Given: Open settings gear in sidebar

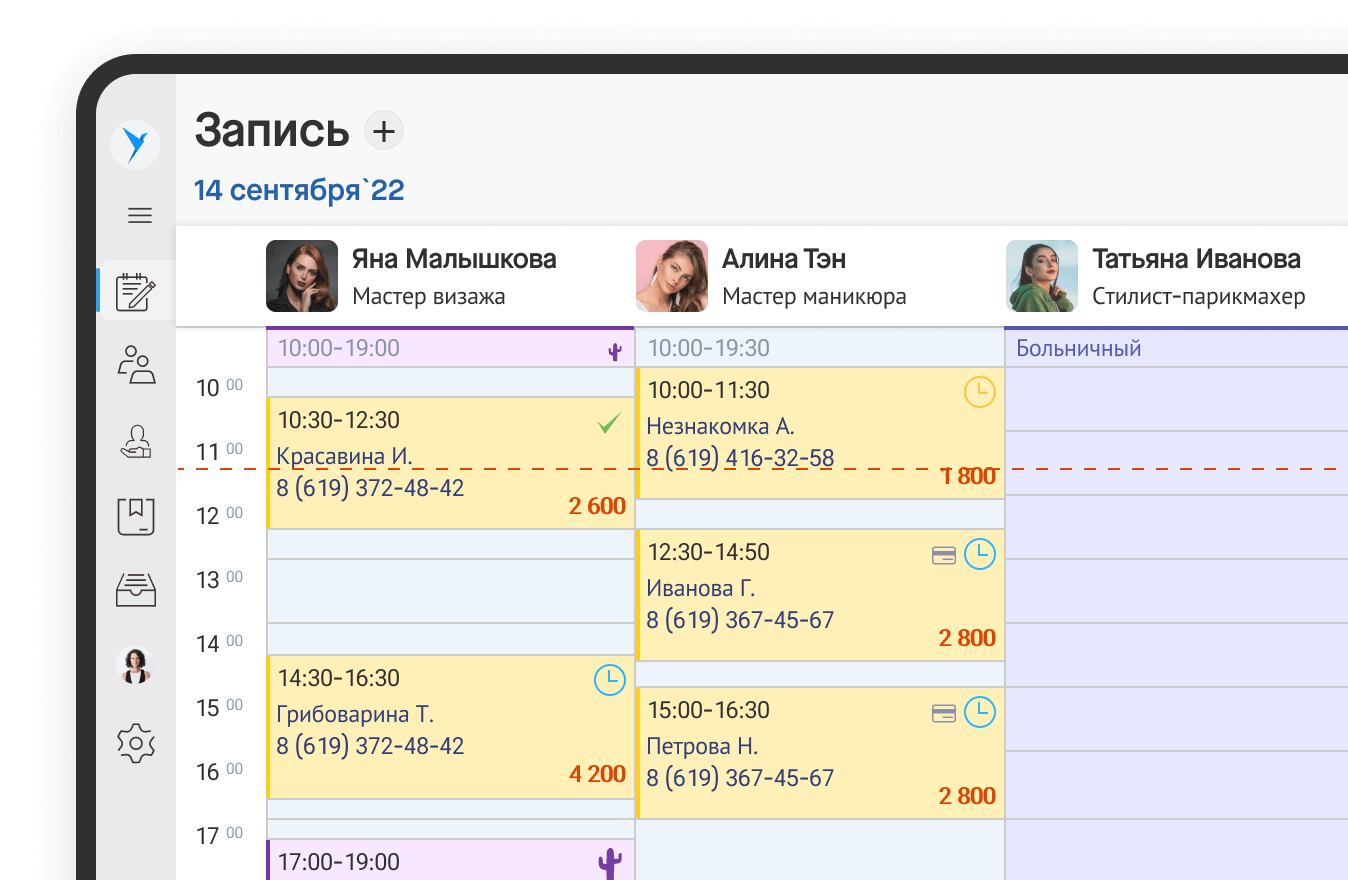Looking at the screenshot, I should pyautogui.click(x=137, y=743).
